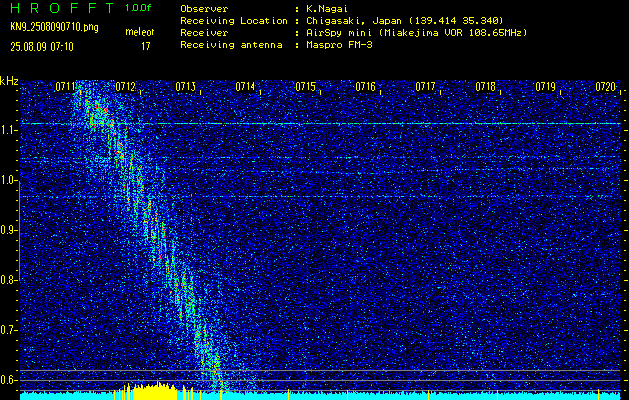
Task: Select the filename KN9_2508090710.png
Action: click(x=54, y=27)
